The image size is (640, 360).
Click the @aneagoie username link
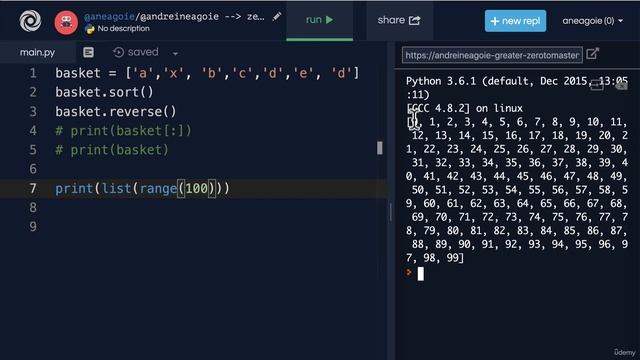109,17
